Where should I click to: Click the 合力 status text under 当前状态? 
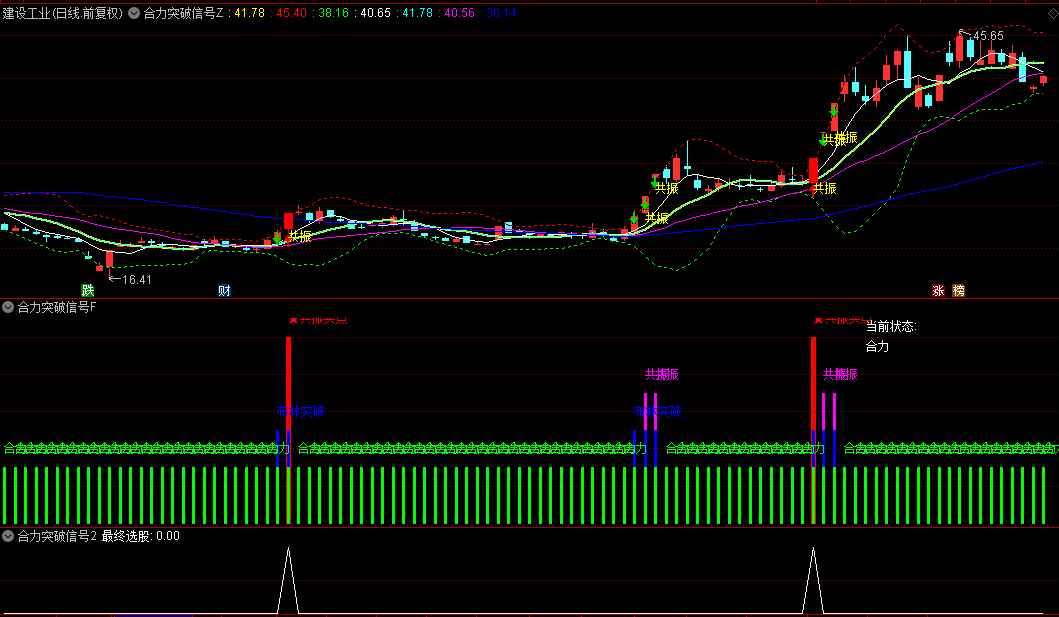(877, 346)
